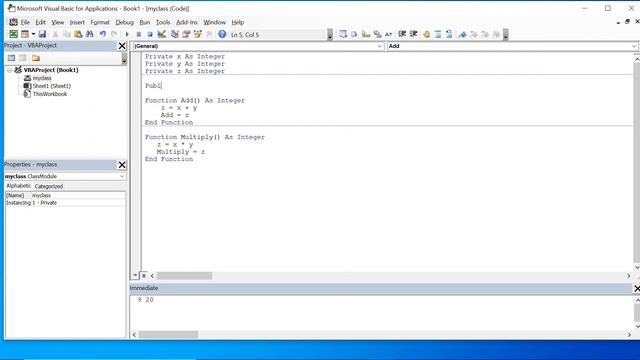Image resolution: width=640 pixels, height=360 pixels.
Task: Open Properties Window toolbar icon
Action: coord(186,34)
